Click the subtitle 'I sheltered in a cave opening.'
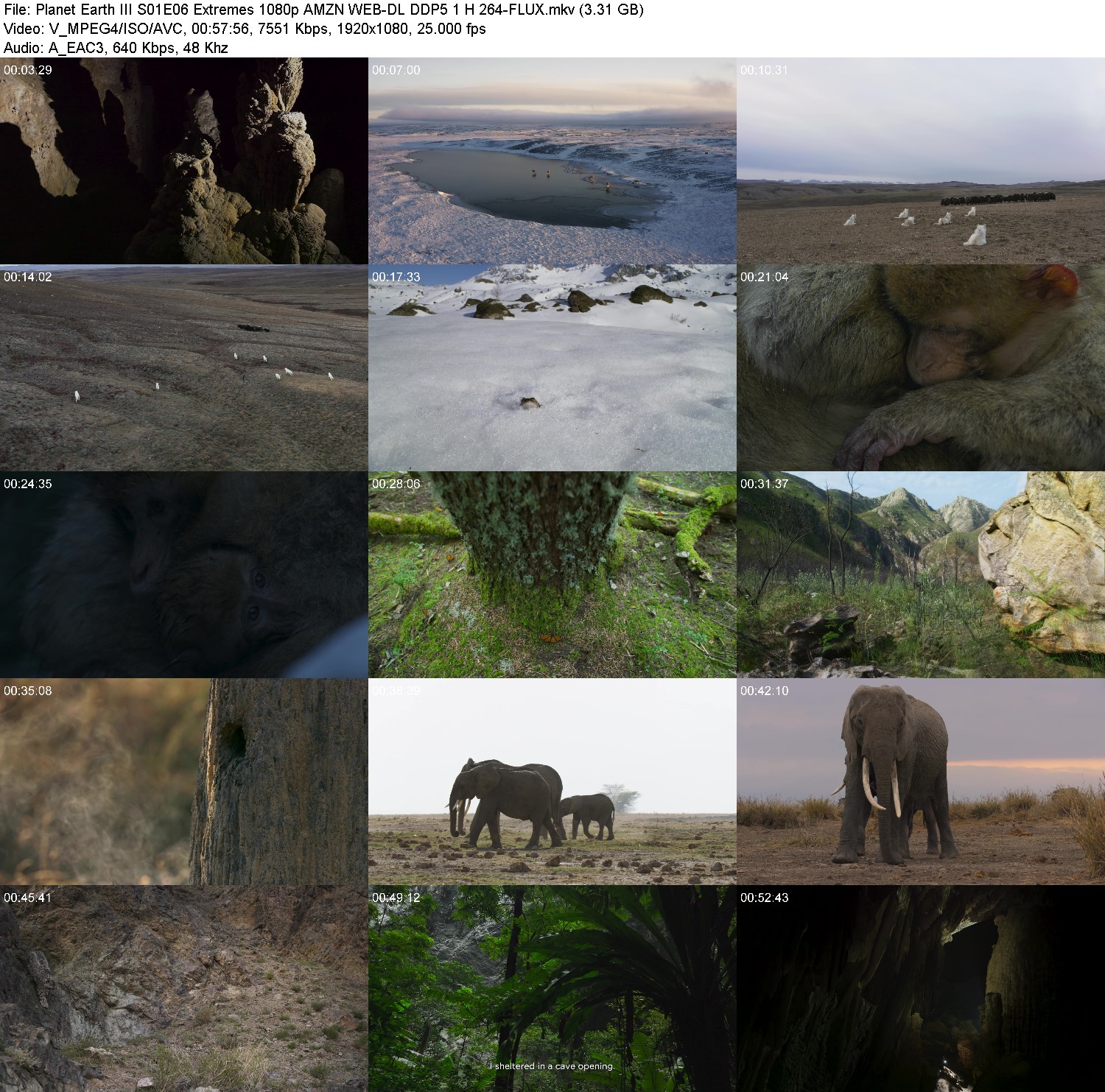 (x=552, y=1065)
